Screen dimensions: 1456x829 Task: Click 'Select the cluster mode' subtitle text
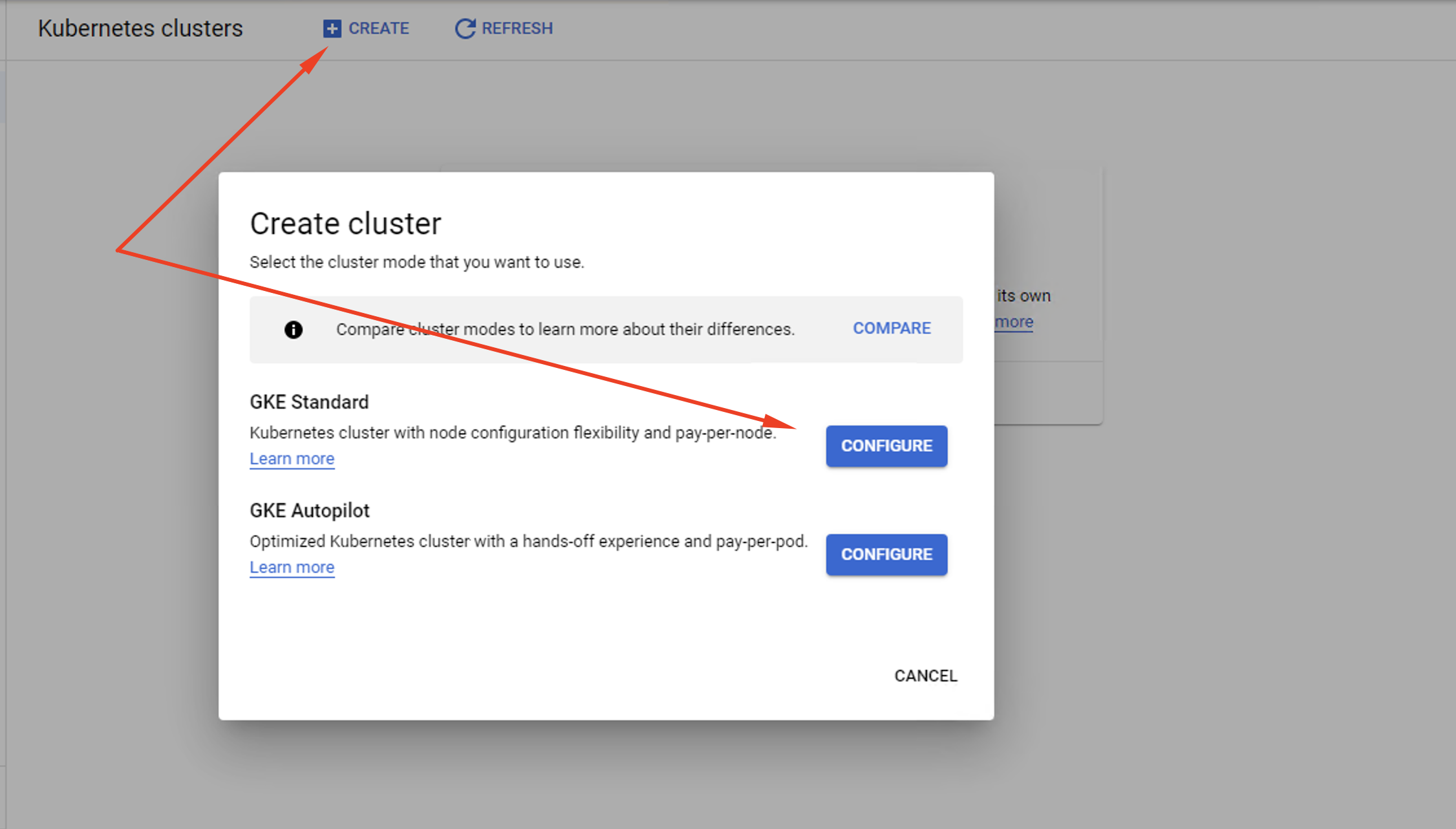pyautogui.click(x=417, y=262)
